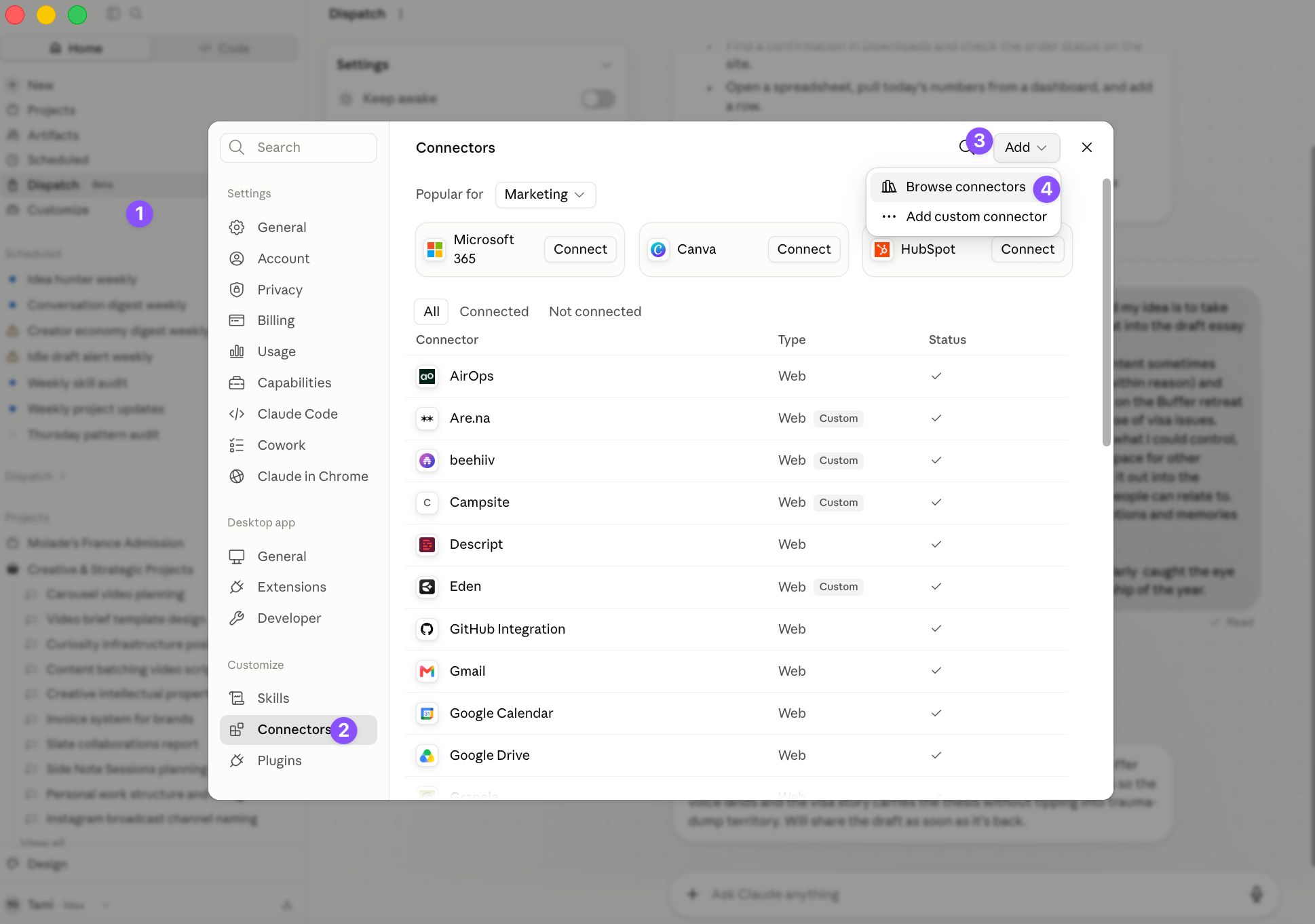Click the Google Drive icon
Image resolution: width=1315 pixels, height=924 pixels.
coord(427,755)
